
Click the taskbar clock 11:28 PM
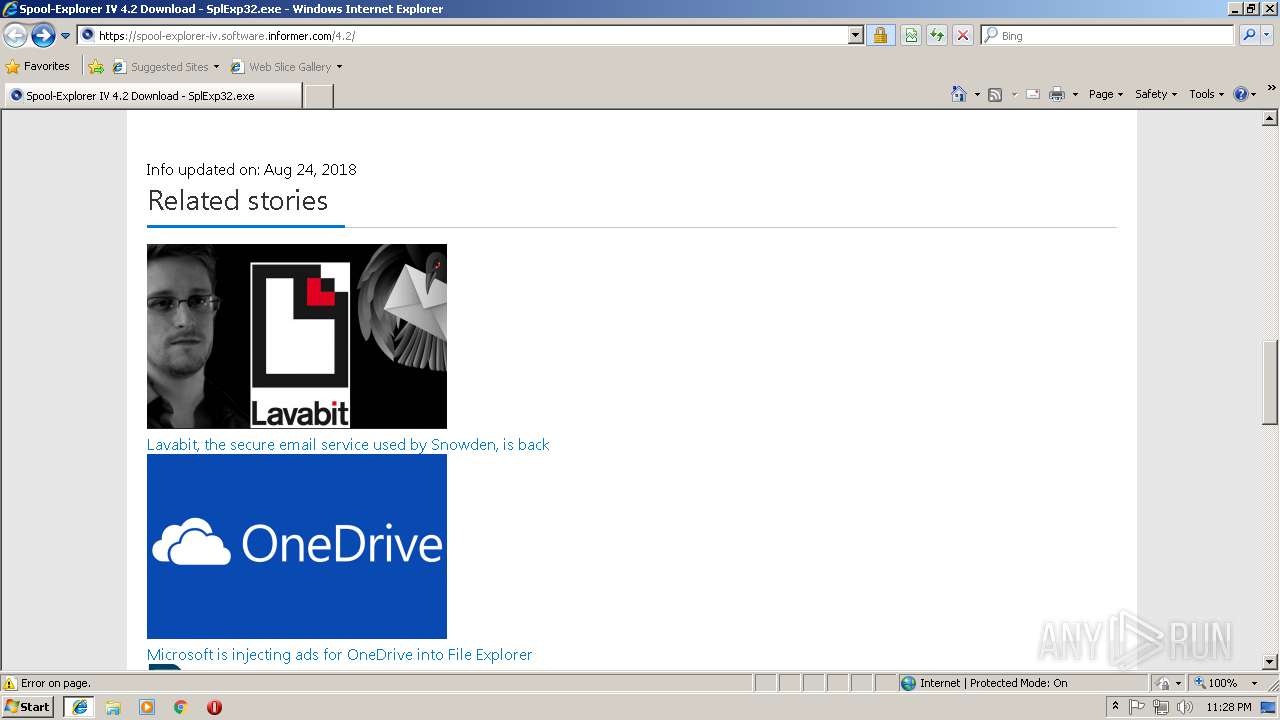pos(1229,707)
